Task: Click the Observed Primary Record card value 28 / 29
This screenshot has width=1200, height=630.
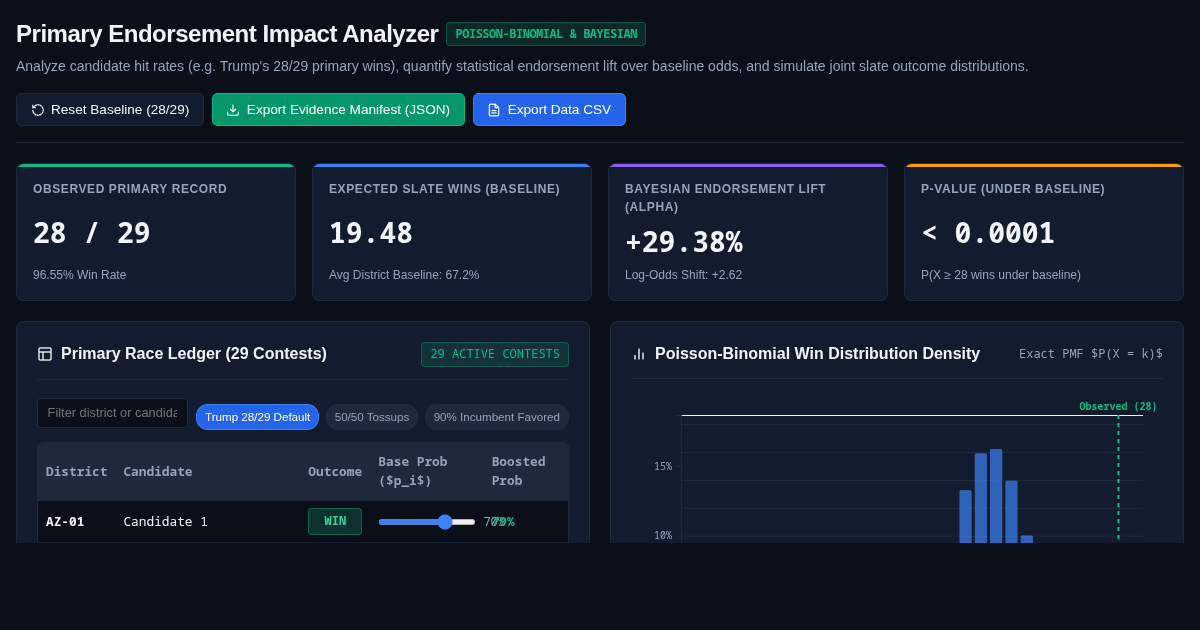Action: (x=92, y=233)
